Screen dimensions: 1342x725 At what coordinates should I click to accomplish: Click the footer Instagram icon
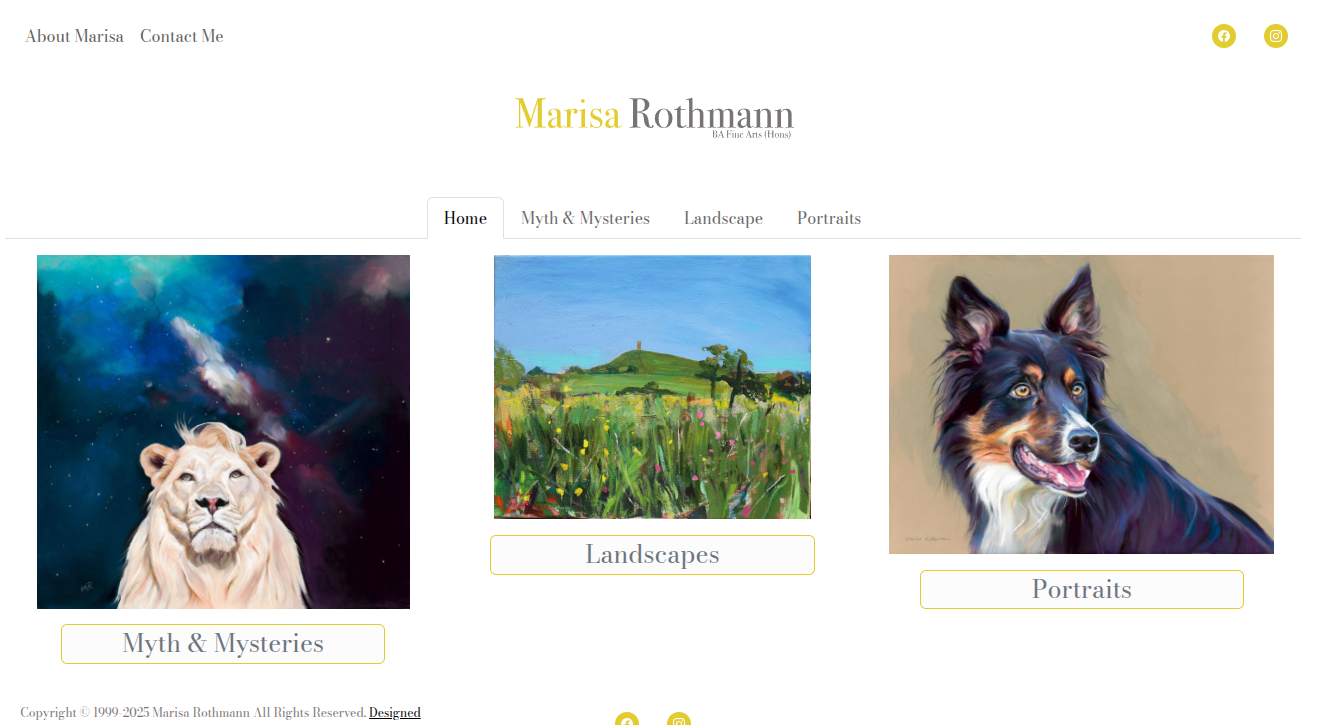(679, 719)
